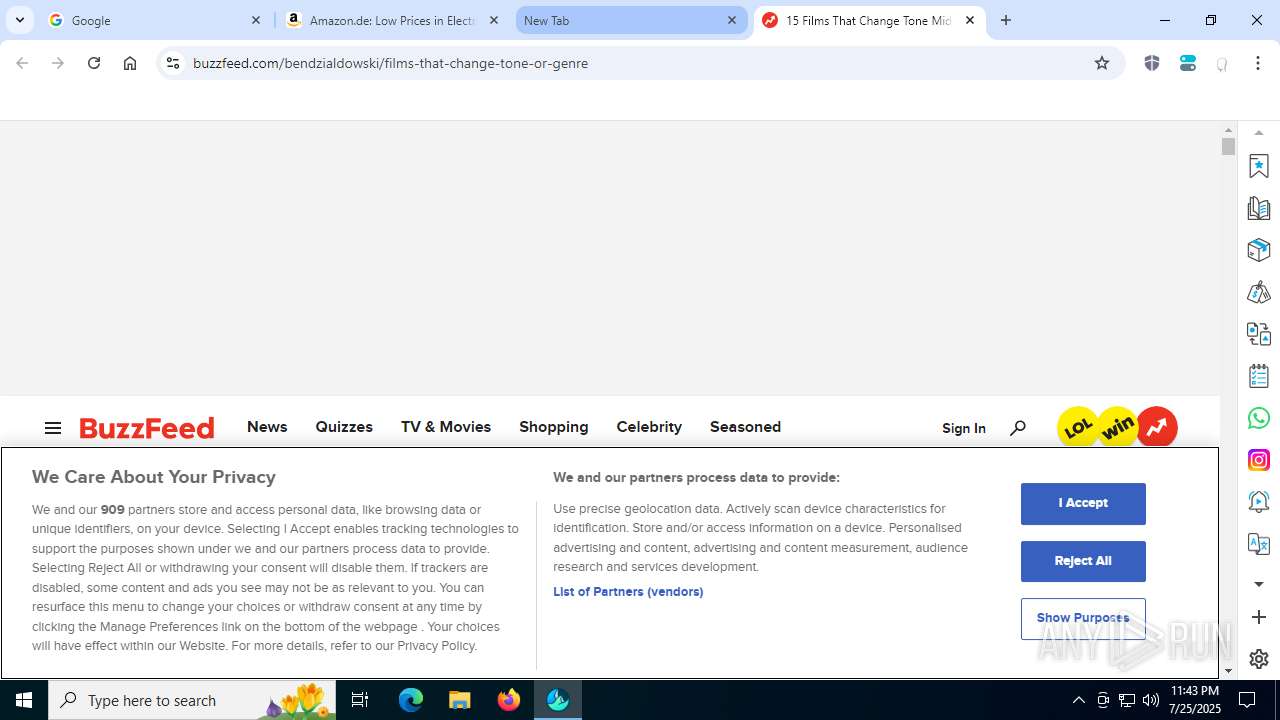
Task: Open the reading book sidebar icon
Action: click(x=1259, y=208)
